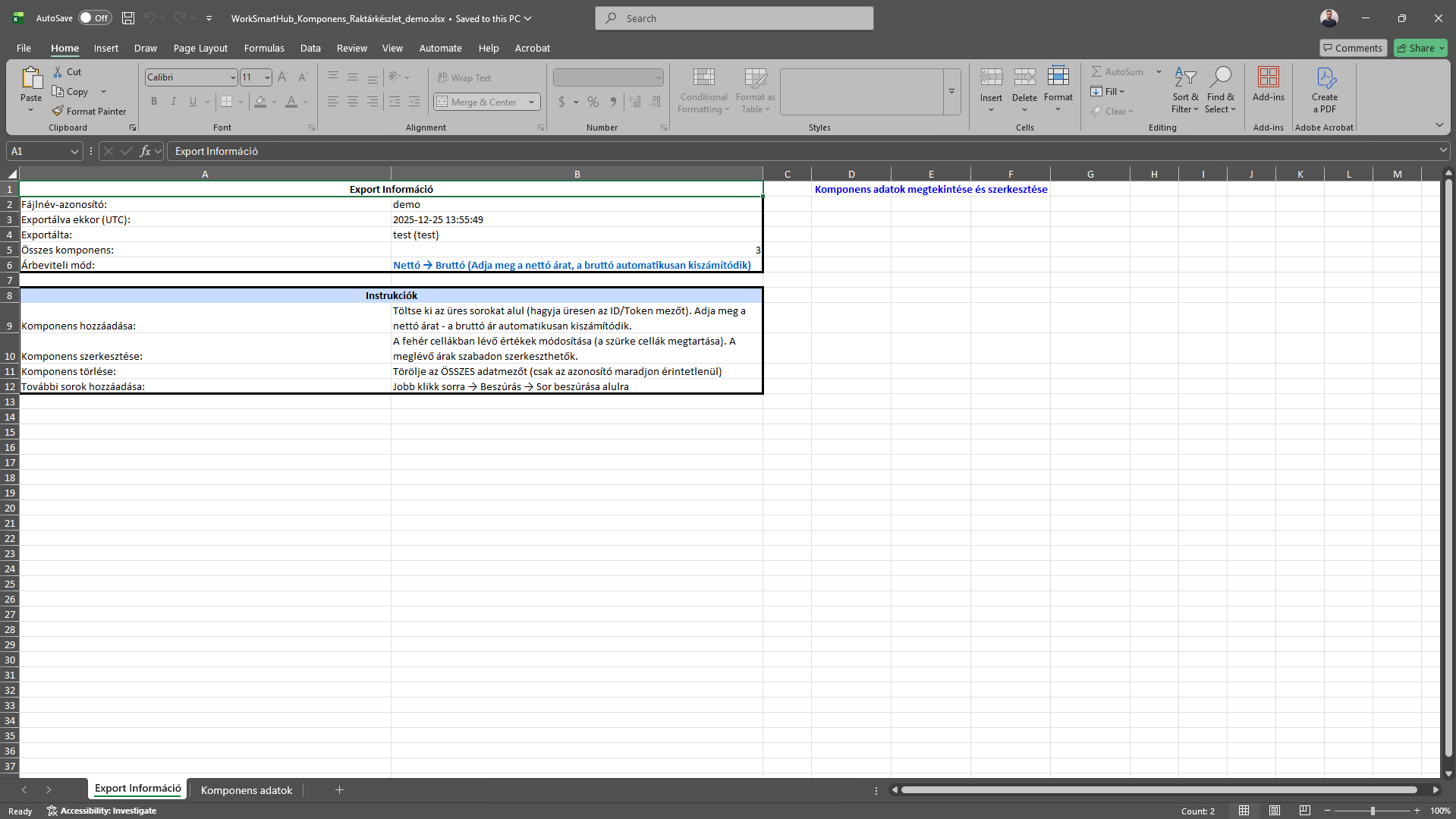1456x819 pixels.
Task: Click the Decrease Indent icon
Action: (x=395, y=102)
